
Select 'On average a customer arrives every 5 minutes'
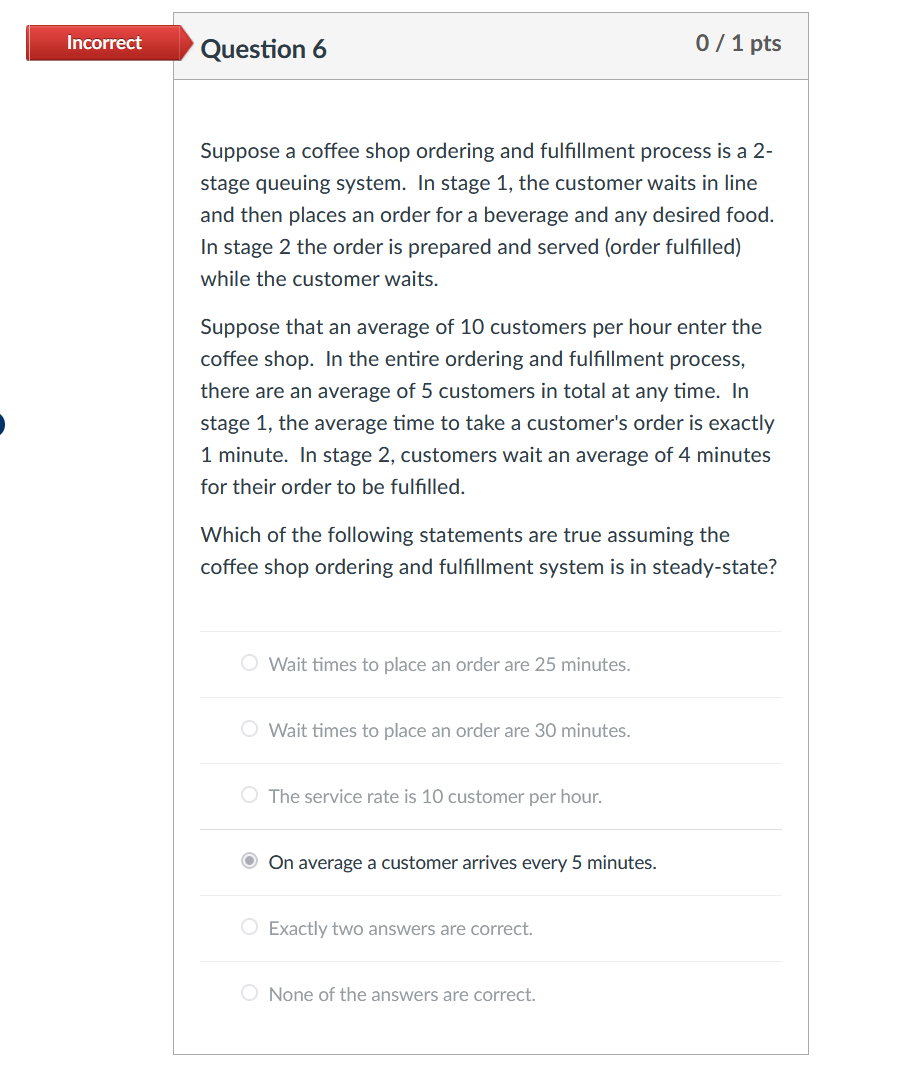tap(461, 862)
